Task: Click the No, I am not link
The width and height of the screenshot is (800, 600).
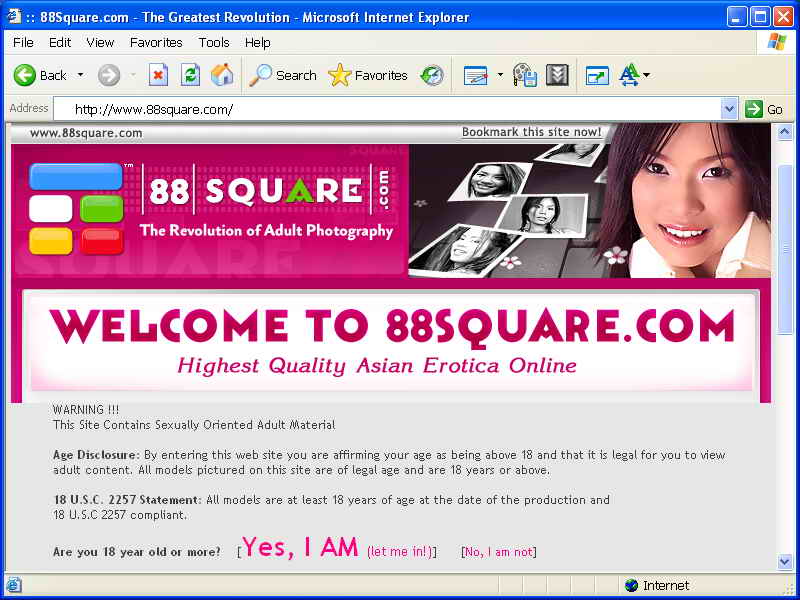Action: 498,552
